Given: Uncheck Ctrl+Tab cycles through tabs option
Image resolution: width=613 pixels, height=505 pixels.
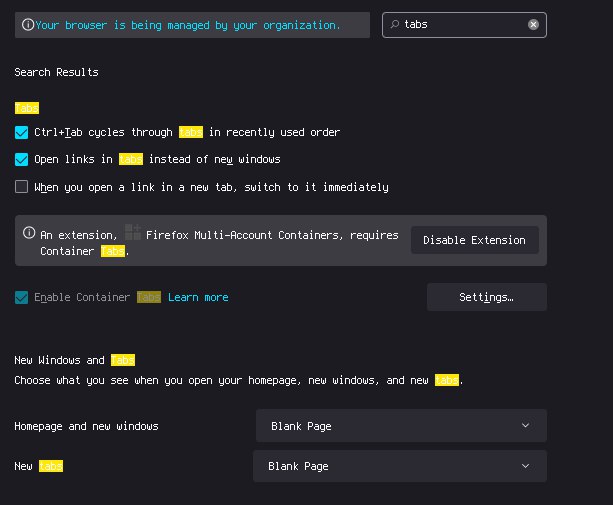Looking at the screenshot, I should tap(22, 132).
